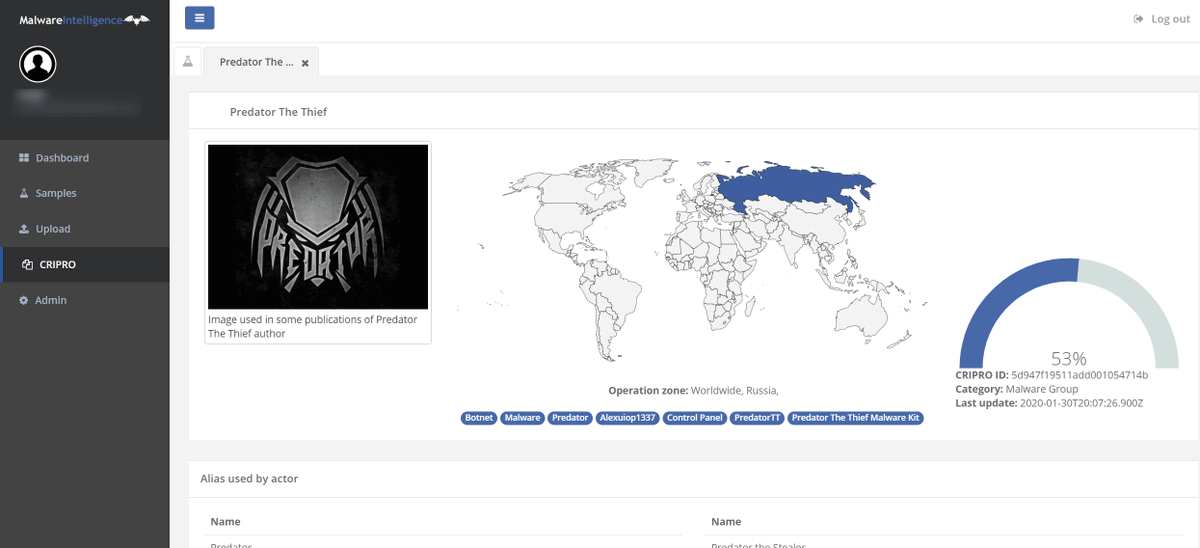Viewport: 1200px width, 548px height.
Task: Click the right Name column header
Action: coord(726,522)
